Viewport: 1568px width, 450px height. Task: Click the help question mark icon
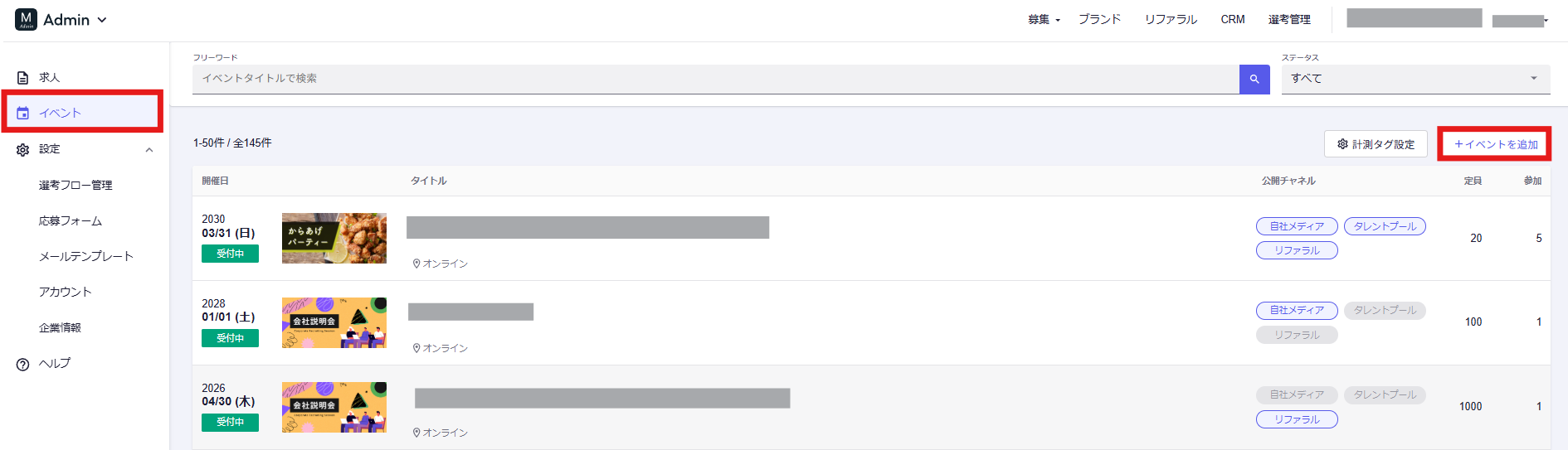tap(23, 364)
